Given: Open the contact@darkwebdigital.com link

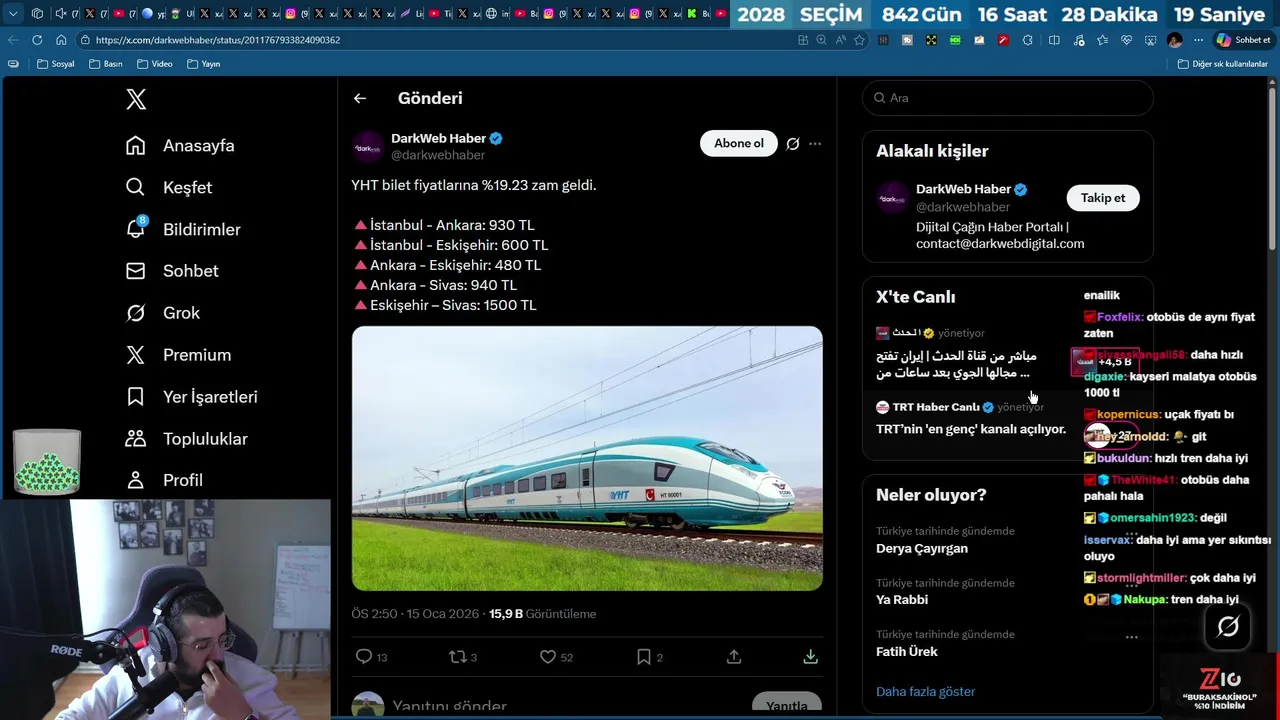Looking at the screenshot, I should pyautogui.click(x=1000, y=244).
